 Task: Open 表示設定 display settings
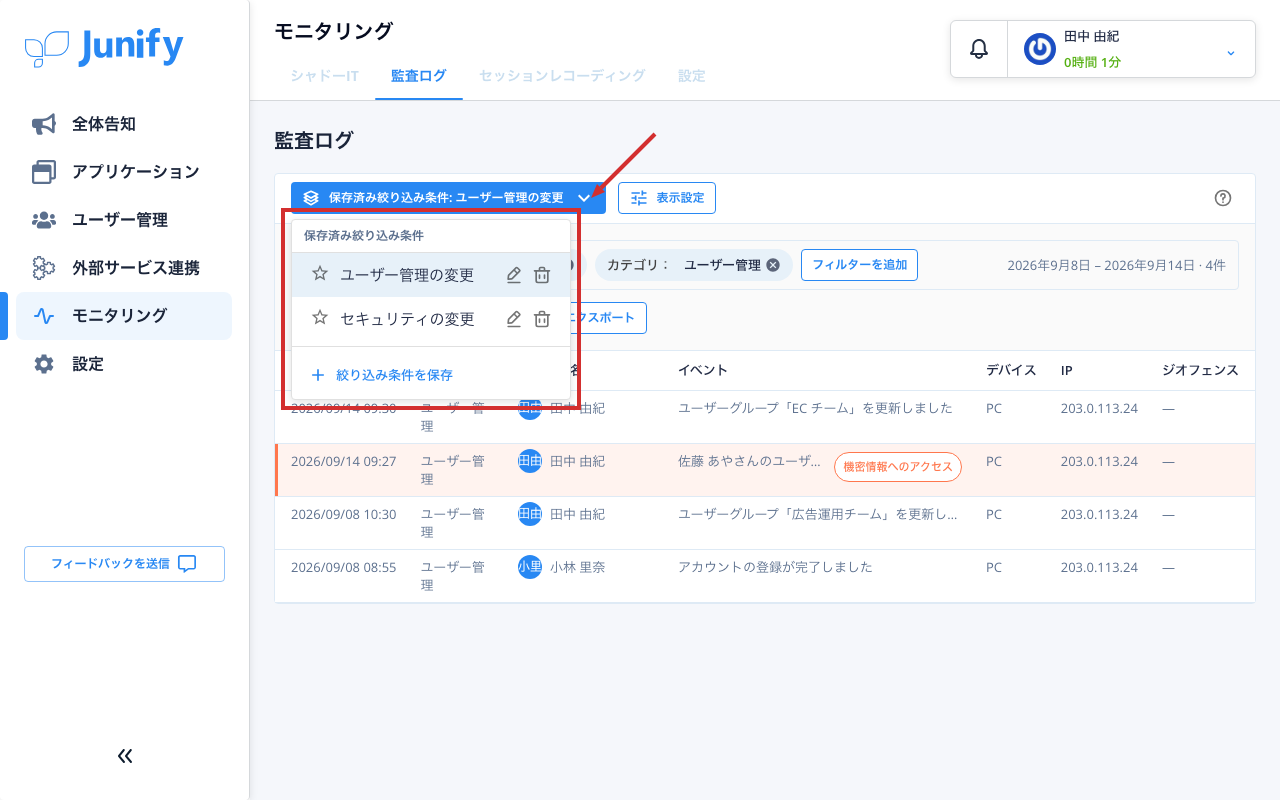pos(667,198)
